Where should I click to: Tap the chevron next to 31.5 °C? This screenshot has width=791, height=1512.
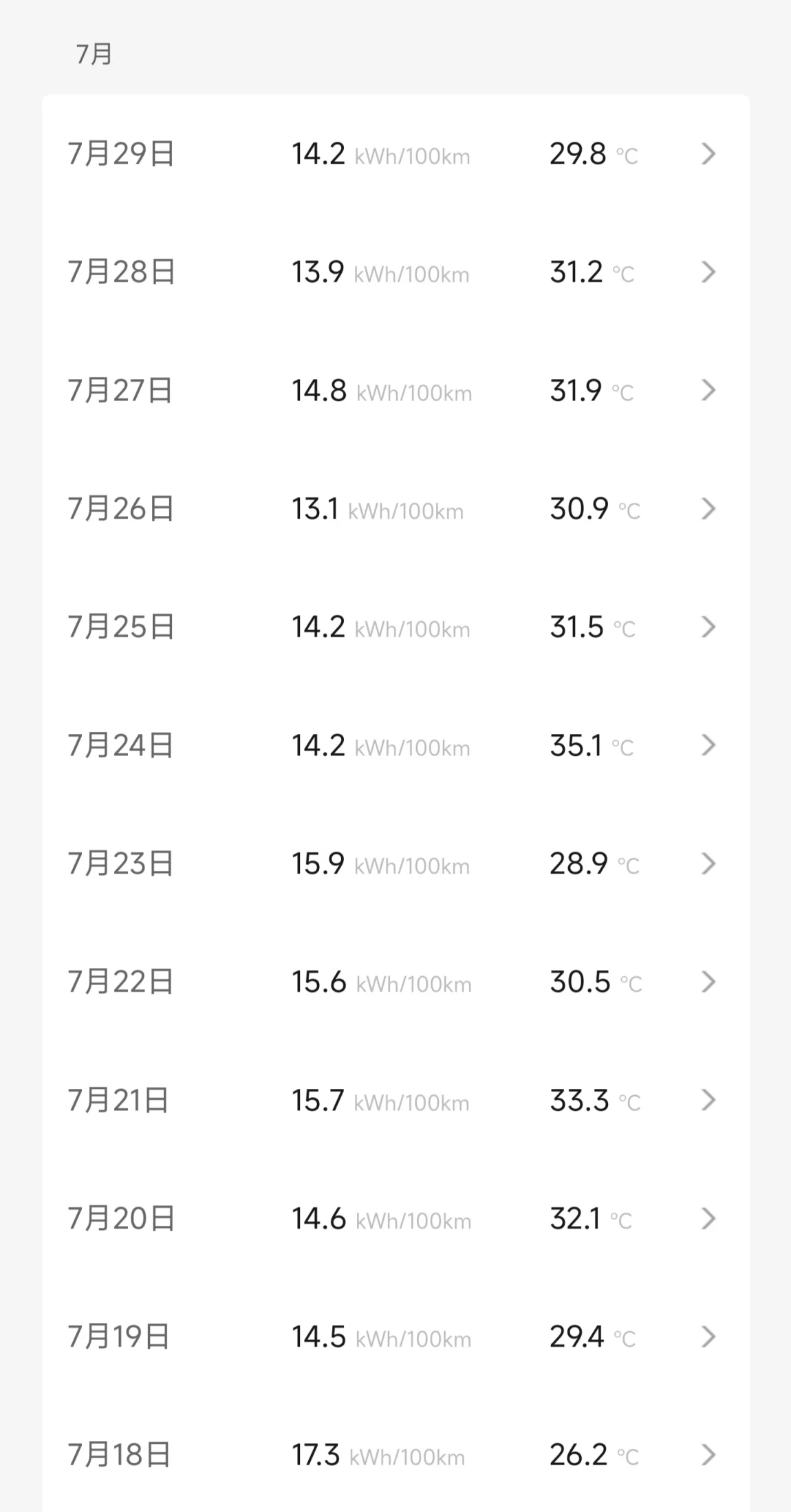[708, 627]
